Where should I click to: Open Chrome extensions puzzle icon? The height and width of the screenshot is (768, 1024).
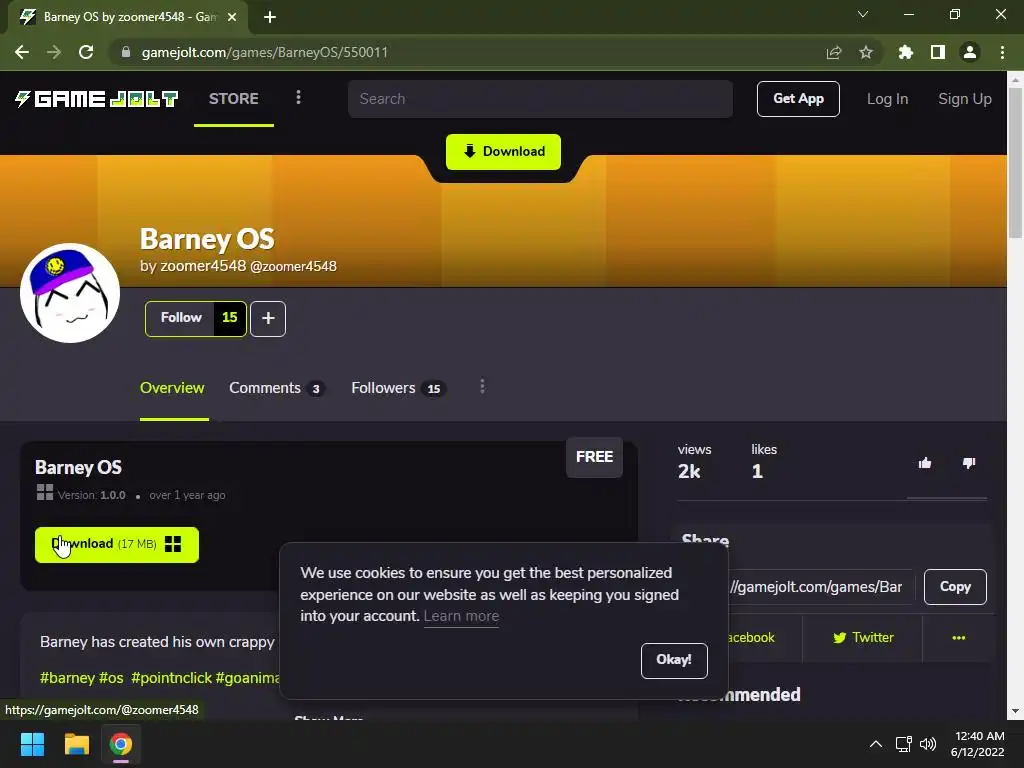905,52
